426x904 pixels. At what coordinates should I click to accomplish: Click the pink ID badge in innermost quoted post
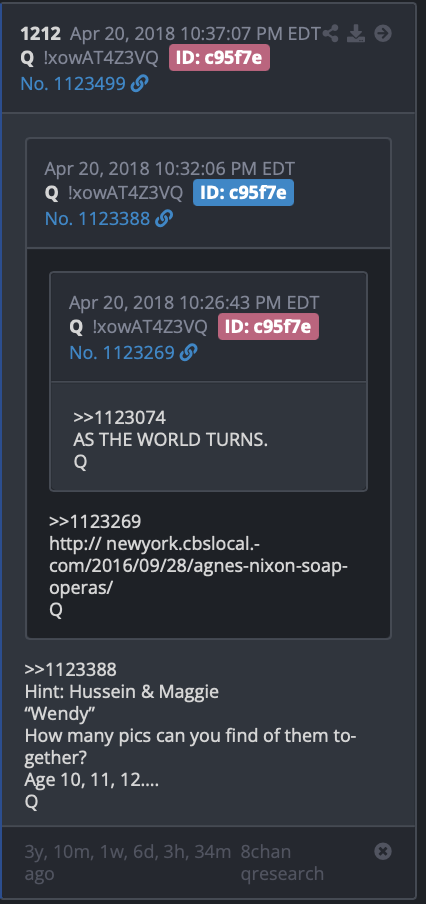pyautogui.click(x=268, y=327)
